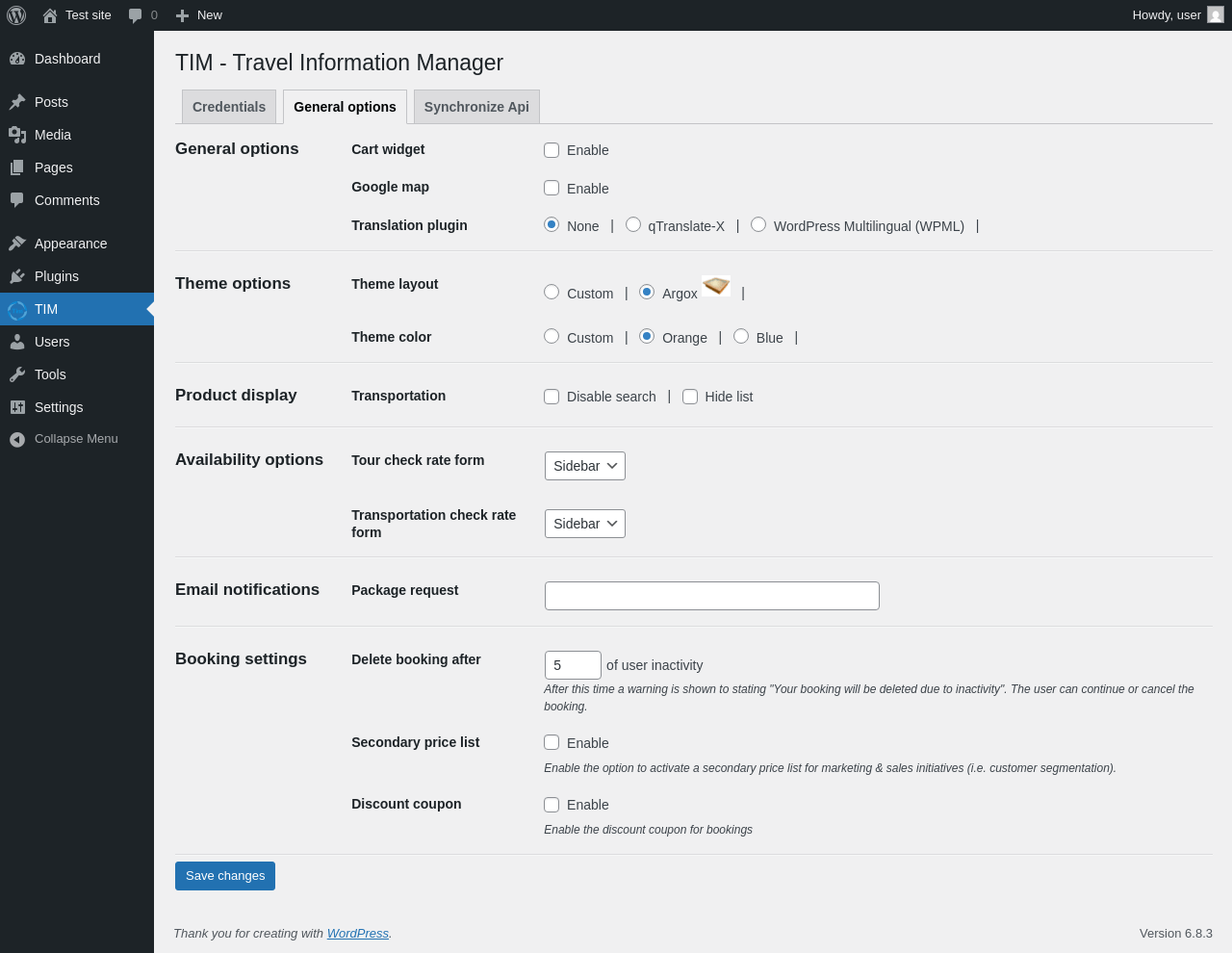This screenshot has height=953, width=1232.
Task: Open the comments bubble in admin bar
Action: click(x=136, y=15)
